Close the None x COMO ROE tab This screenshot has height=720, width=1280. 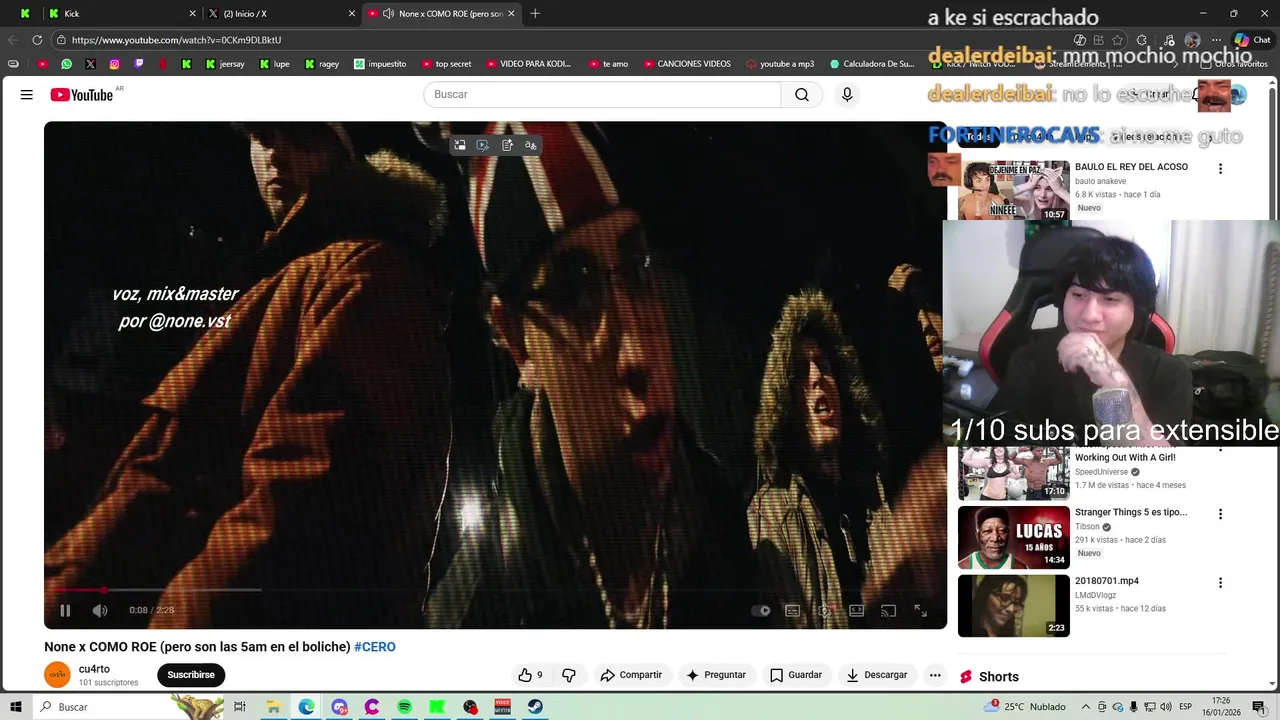coord(512,13)
